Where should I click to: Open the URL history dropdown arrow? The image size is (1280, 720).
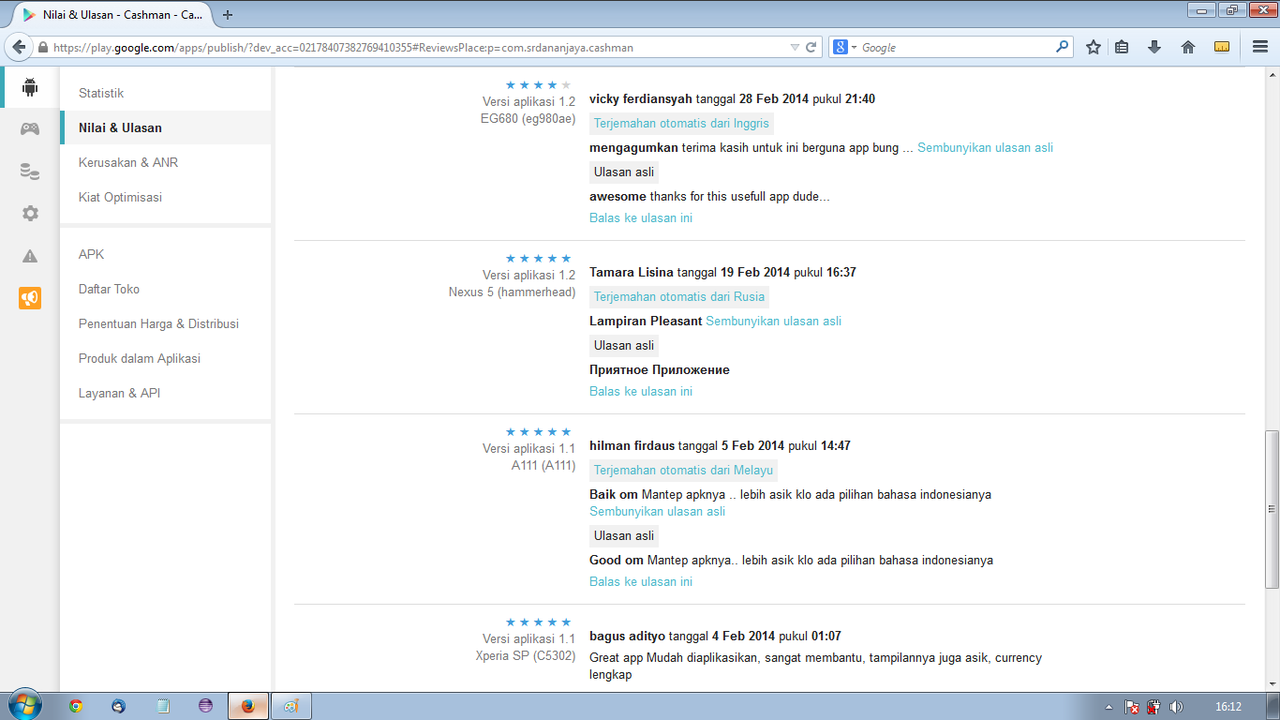[794, 47]
